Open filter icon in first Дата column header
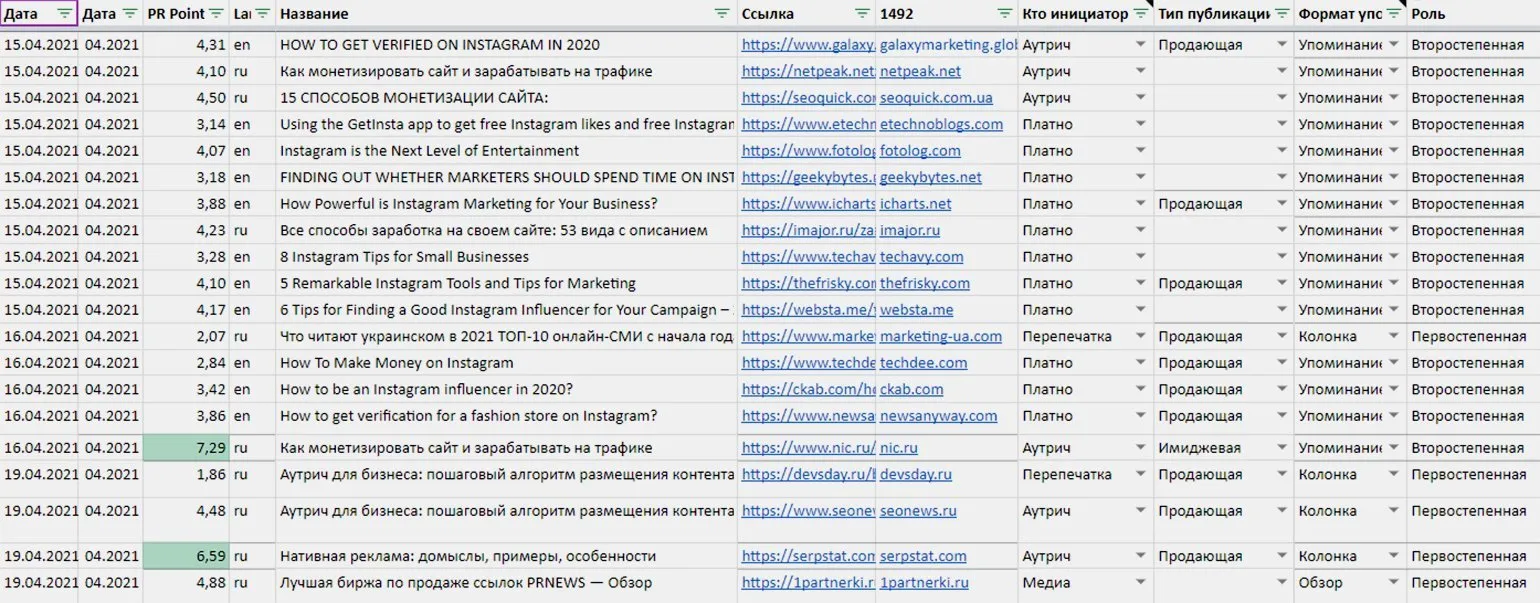 coord(65,14)
